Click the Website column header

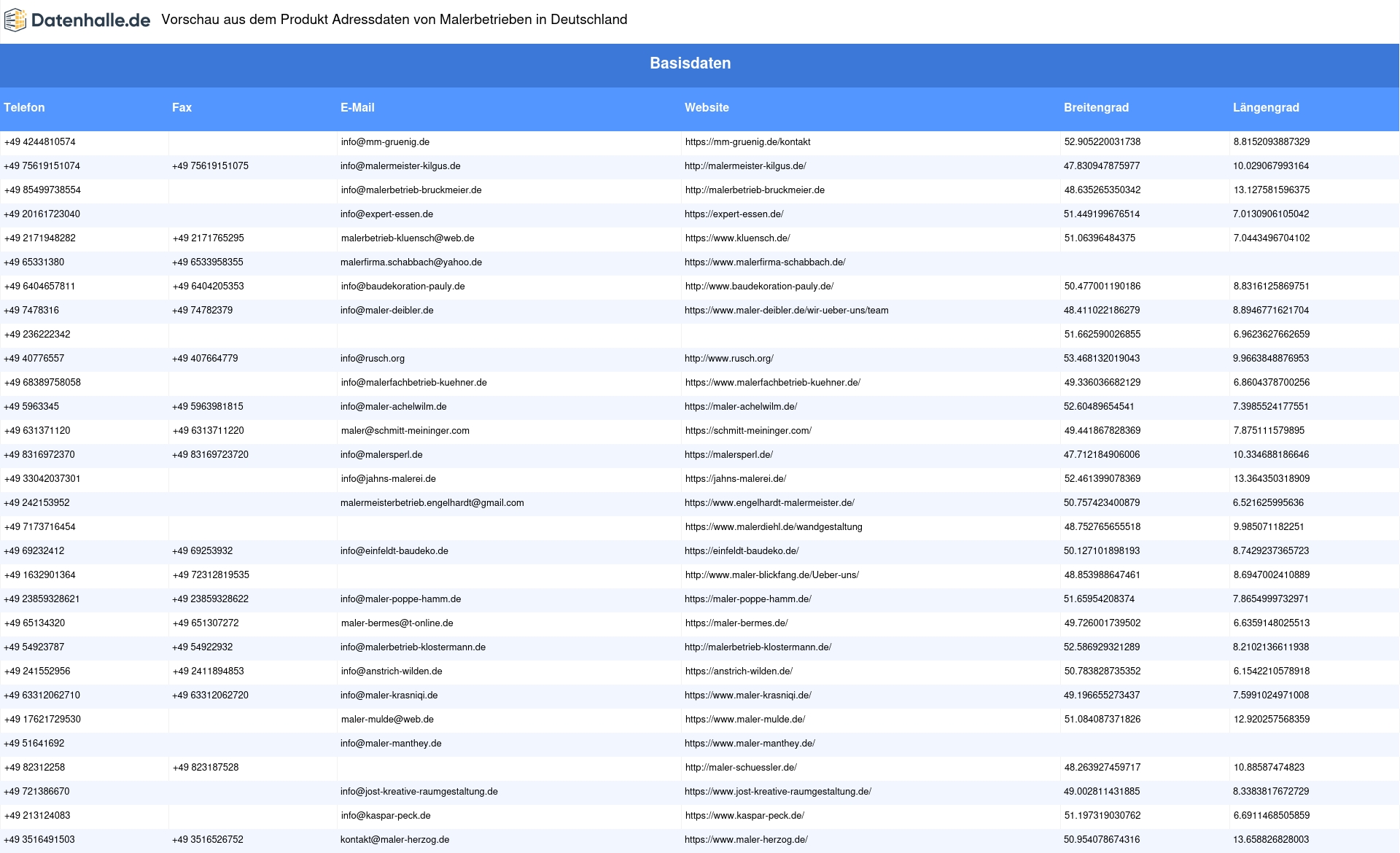click(707, 107)
